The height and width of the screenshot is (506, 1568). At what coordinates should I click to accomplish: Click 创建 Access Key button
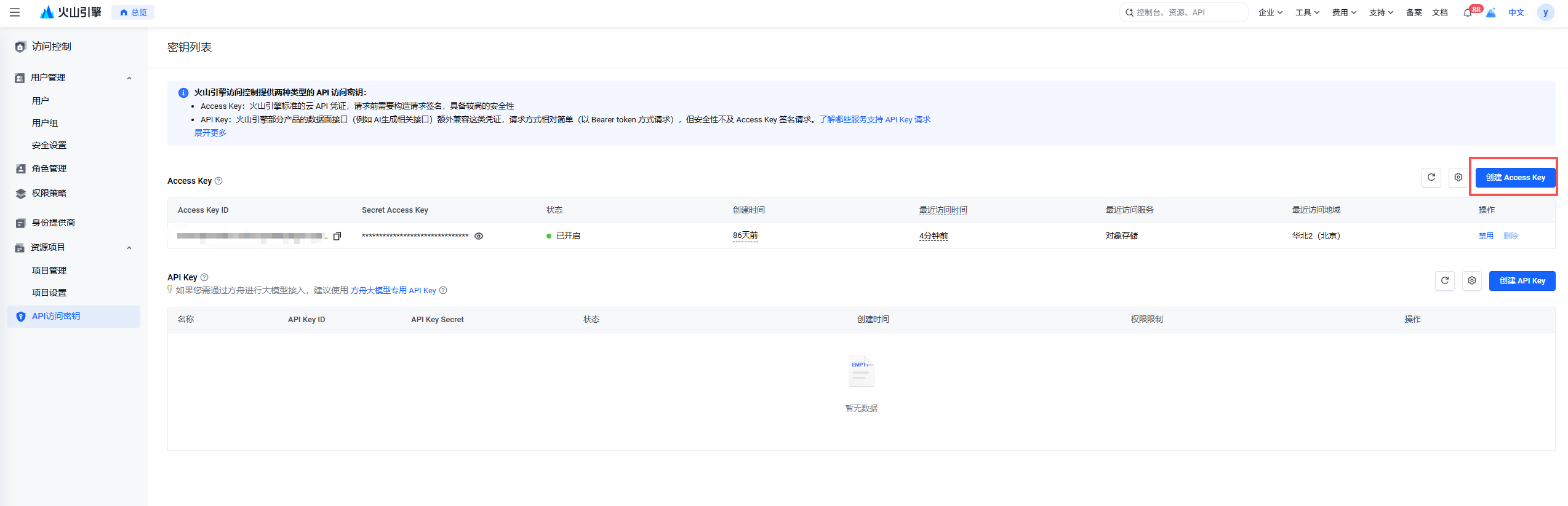pyautogui.click(x=1515, y=178)
